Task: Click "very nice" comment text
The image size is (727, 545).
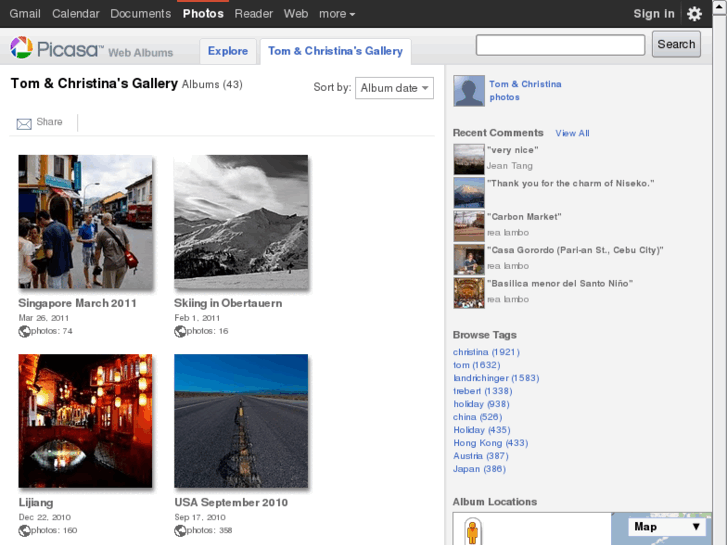Action: tap(512, 150)
